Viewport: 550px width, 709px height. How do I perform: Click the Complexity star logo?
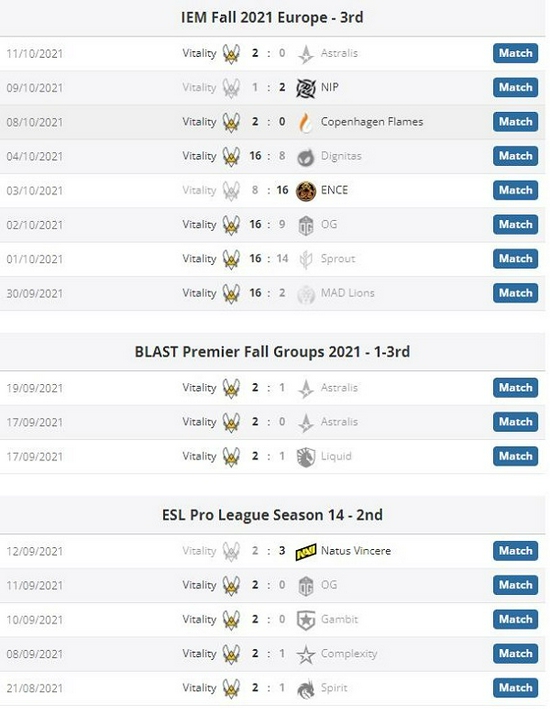pyautogui.click(x=306, y=654)
